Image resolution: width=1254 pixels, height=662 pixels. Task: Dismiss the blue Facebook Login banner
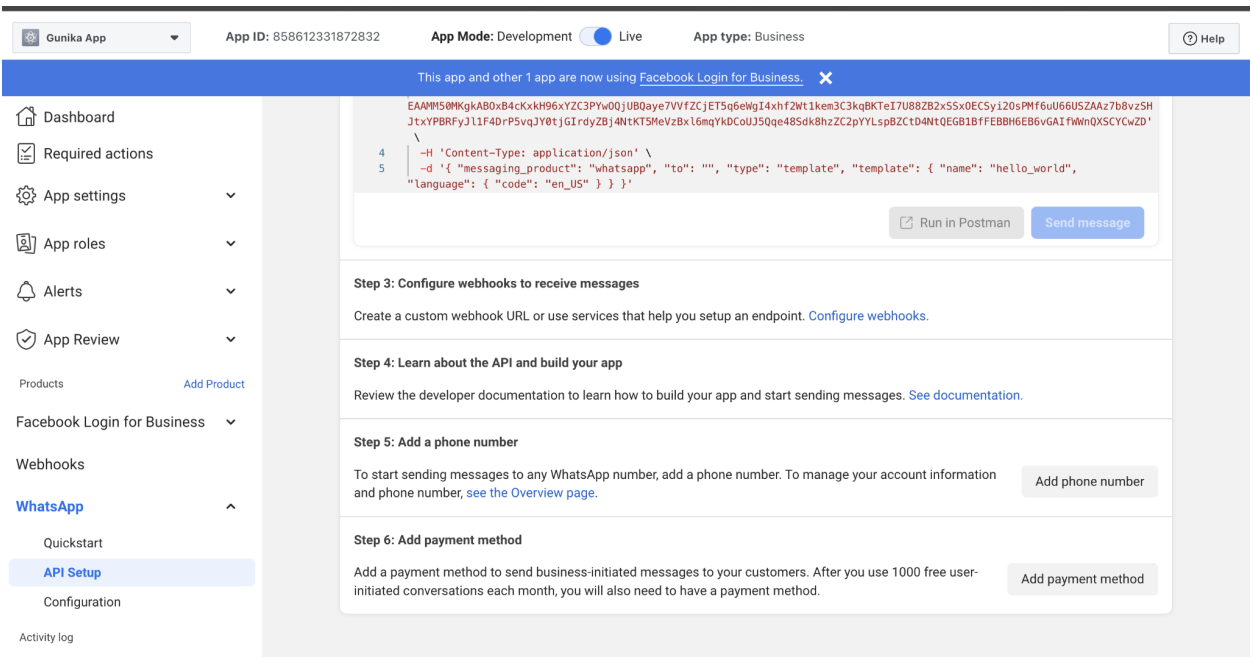[x=826, y=77]
